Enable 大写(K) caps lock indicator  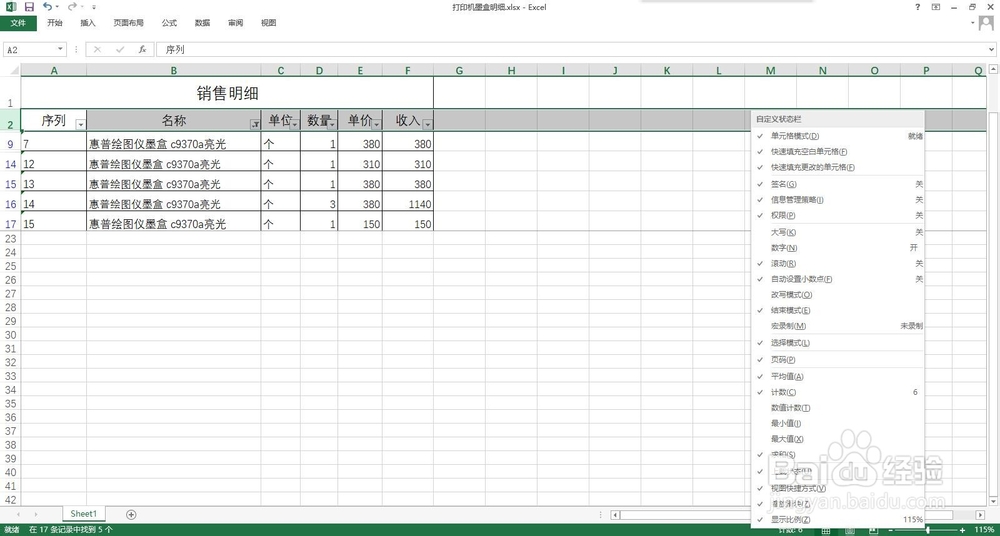(x=838, y=232)
